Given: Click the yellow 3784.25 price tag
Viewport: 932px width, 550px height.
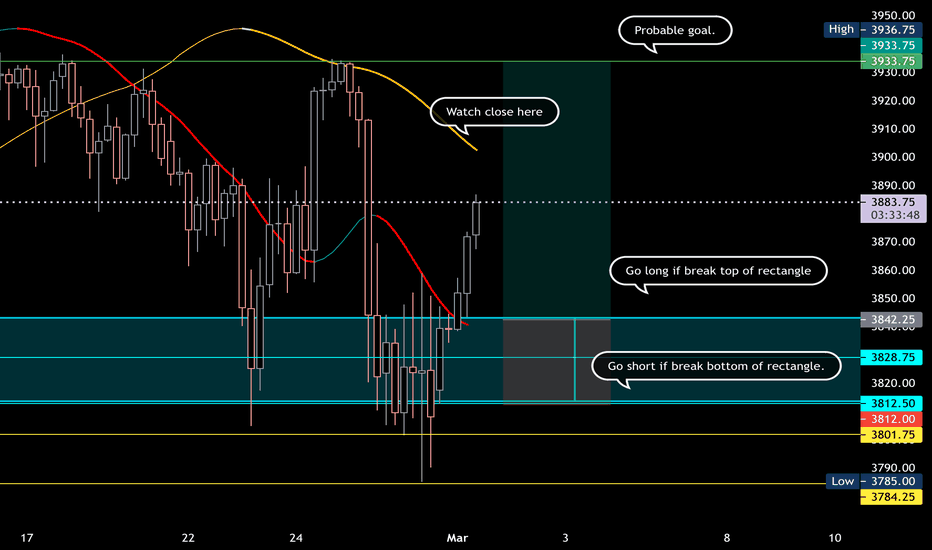Looking at the screenshot, I should 892,496.
